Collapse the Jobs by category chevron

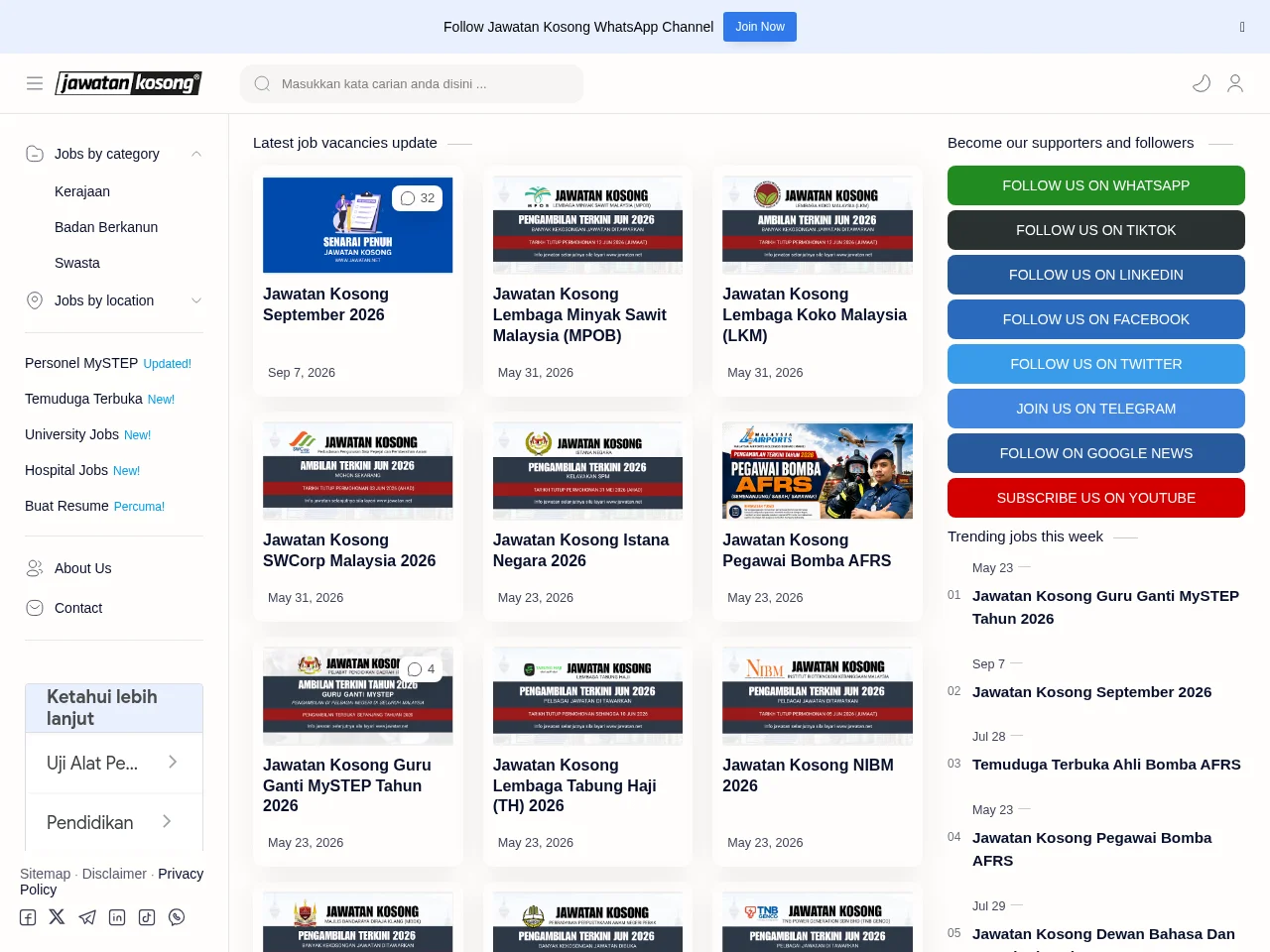tap(196, 154)
